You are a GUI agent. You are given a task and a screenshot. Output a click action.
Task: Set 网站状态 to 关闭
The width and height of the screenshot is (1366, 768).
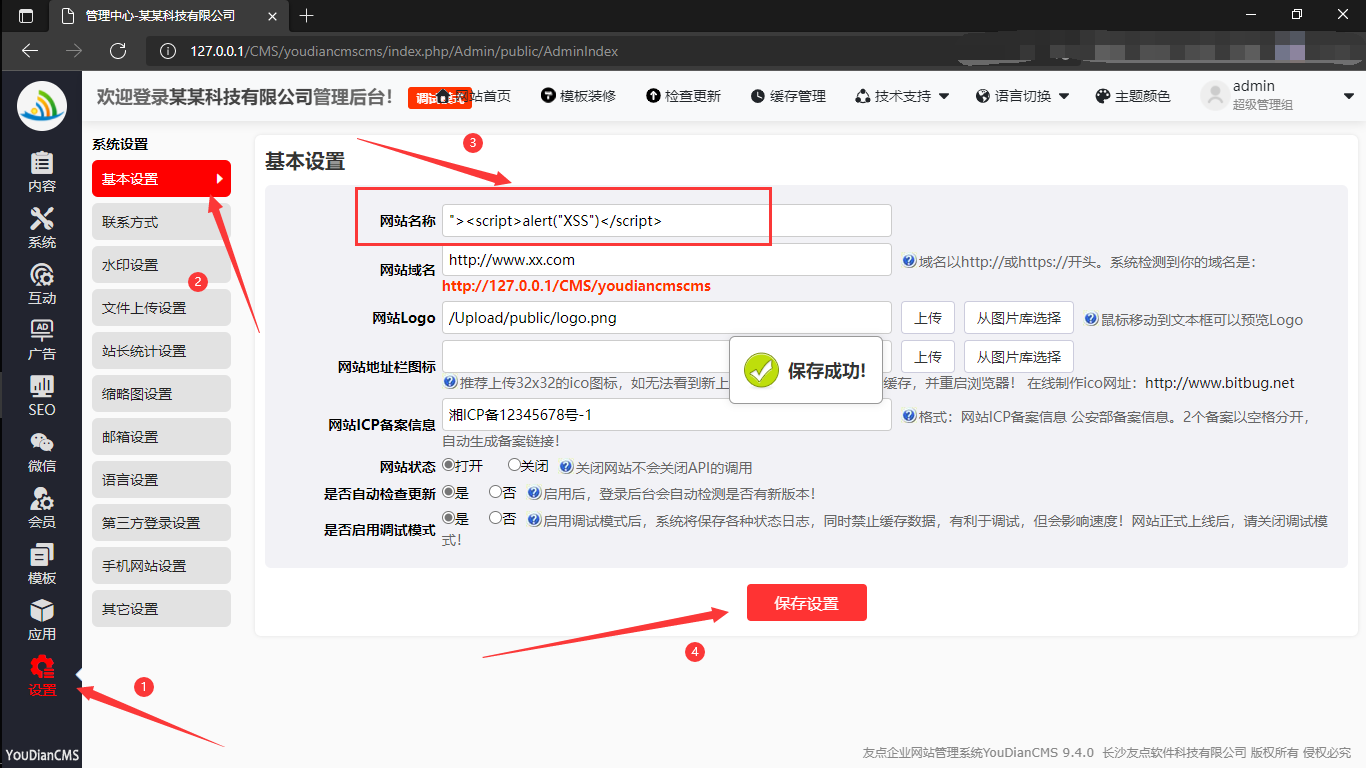pyautogui.click(x=514, y=465)
